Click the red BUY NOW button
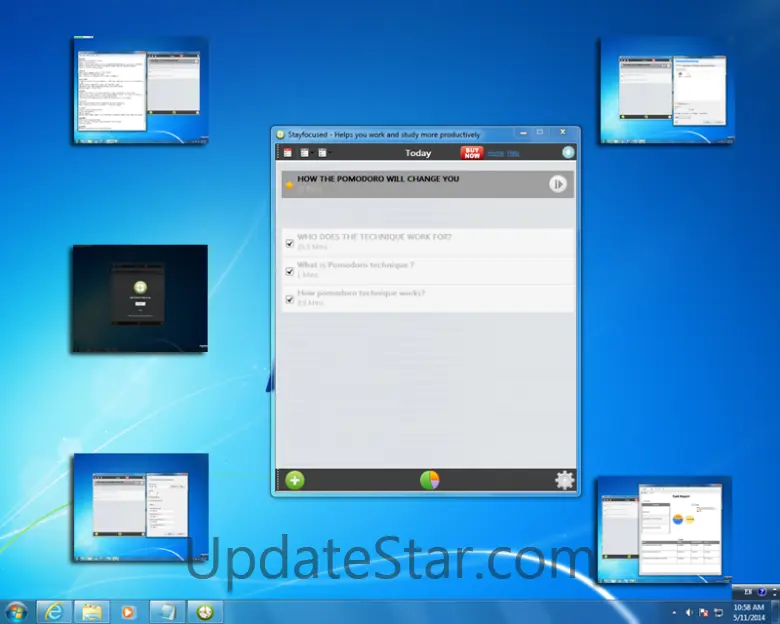Image resolution: width=780 pixels, height=624 pixels. 472,153
